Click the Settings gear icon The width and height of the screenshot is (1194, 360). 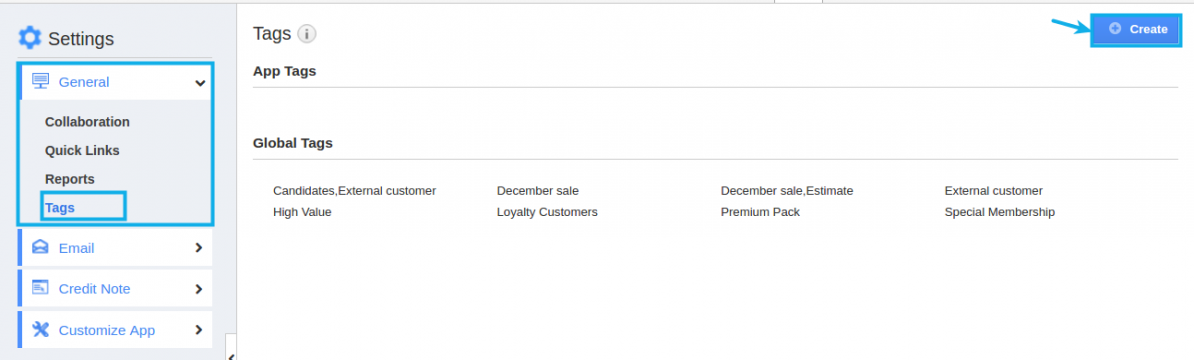pyautogui.click(x=30, y=37)
